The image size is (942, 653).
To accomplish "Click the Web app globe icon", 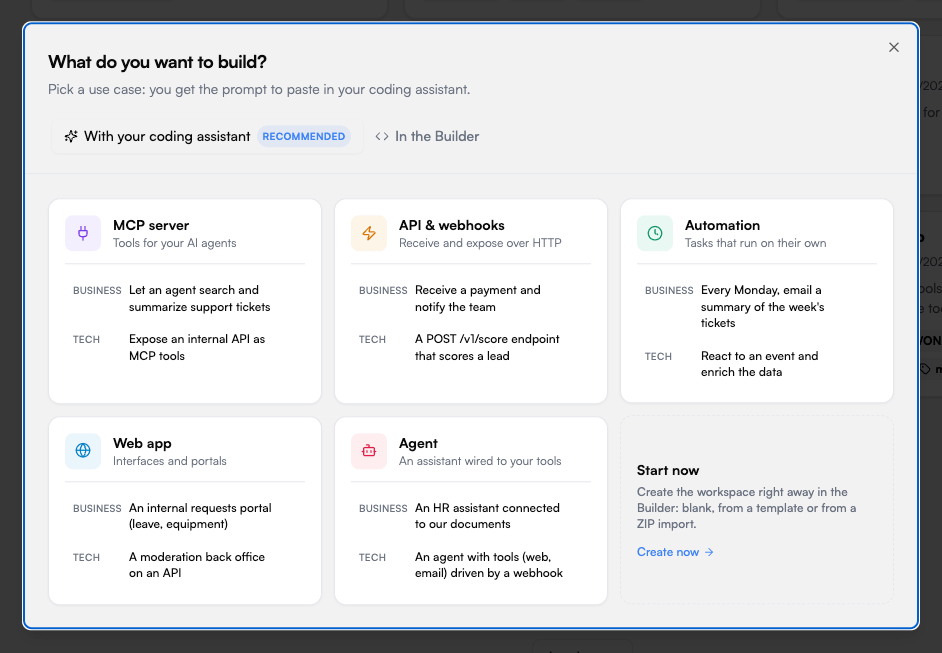I will click(83, 451).
